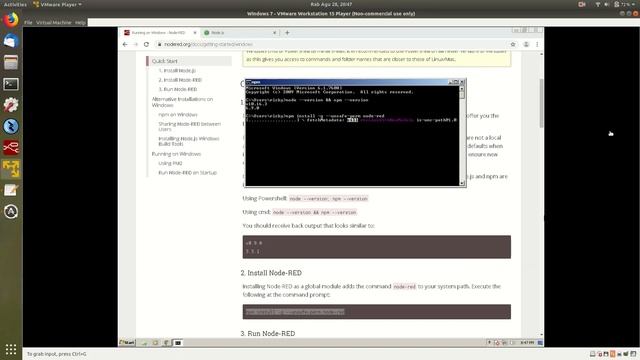Click the cmd window scroll-down arrow
Viewport: 640px width, 360px height.
click(462, 183)
